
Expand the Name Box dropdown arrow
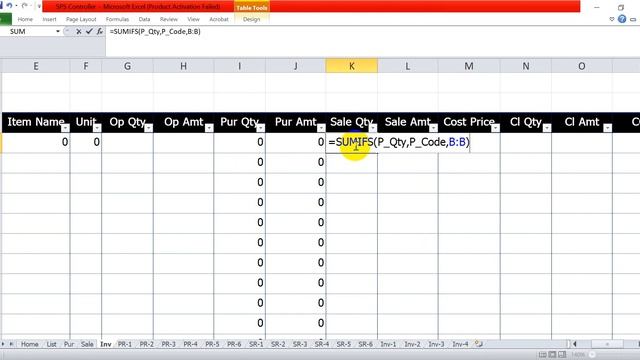click(58, 31)
